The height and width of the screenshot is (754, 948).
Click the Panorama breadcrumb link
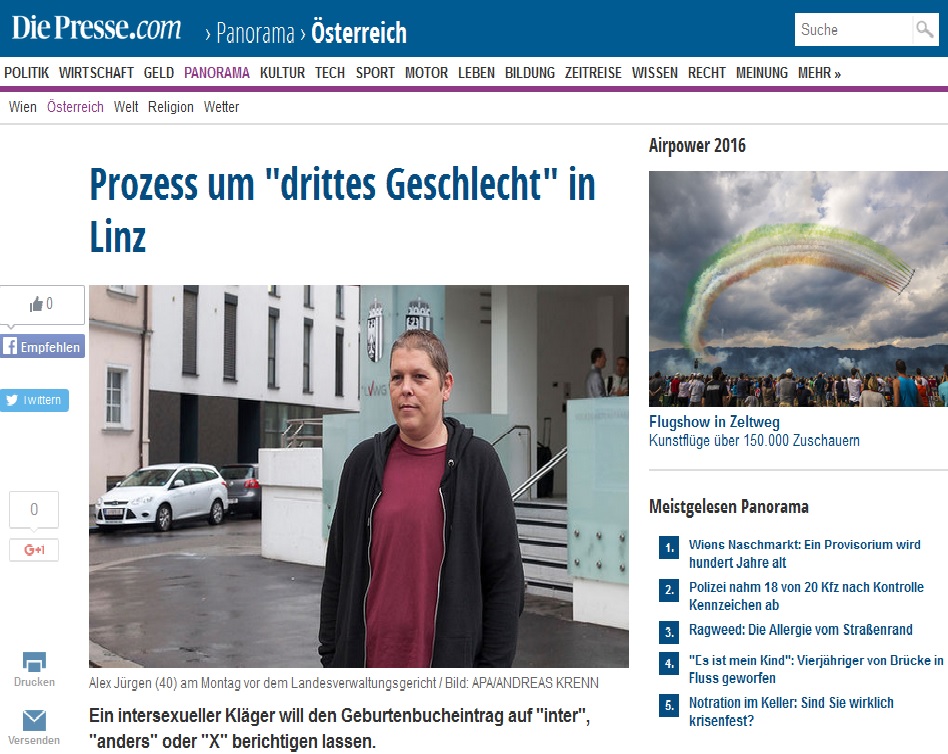click(x=255, y=33)
